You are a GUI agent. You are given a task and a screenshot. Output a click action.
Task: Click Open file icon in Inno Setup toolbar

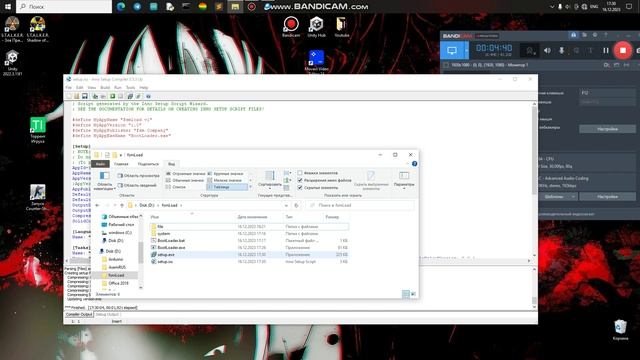(x=76, y=96)
